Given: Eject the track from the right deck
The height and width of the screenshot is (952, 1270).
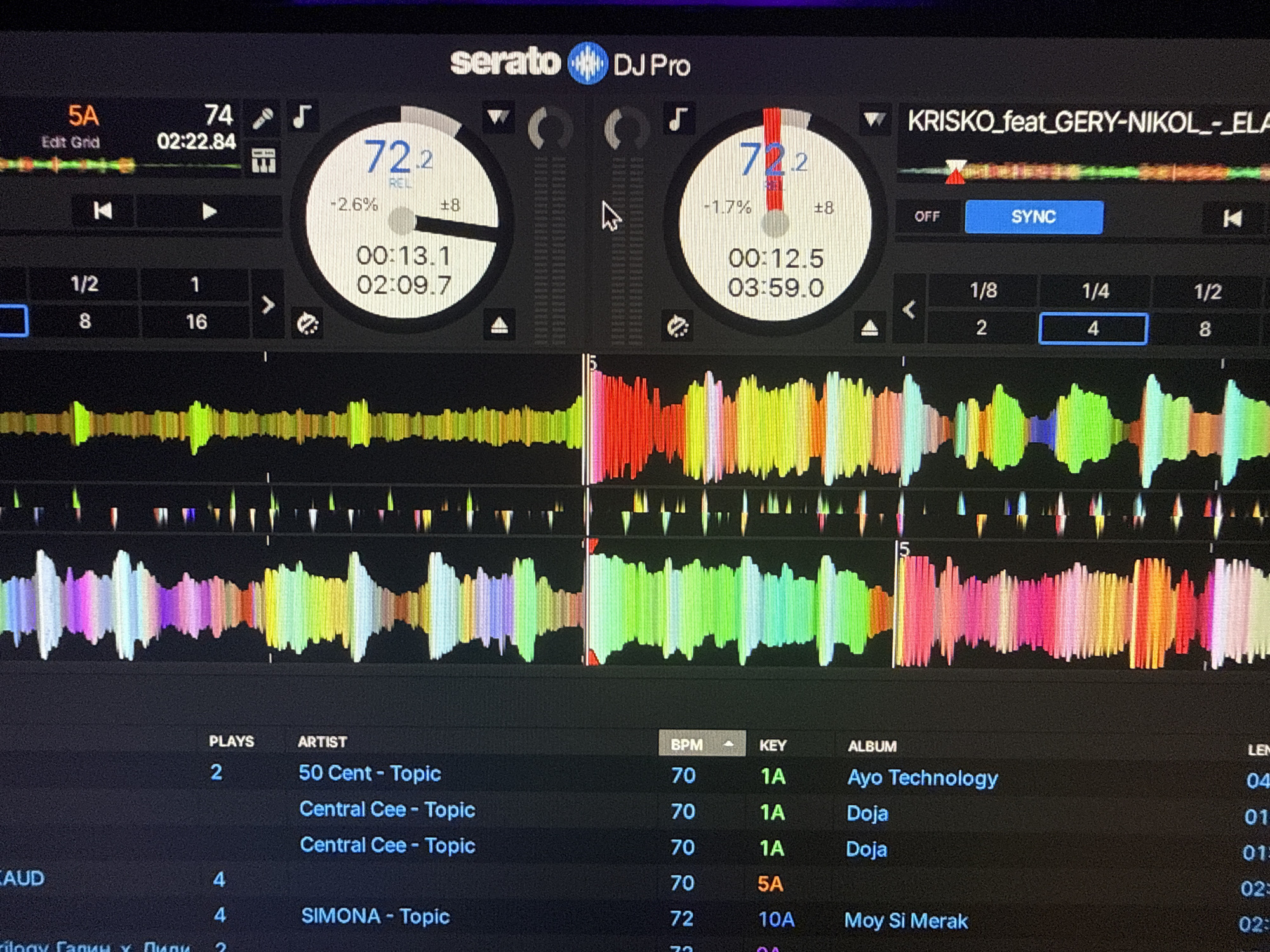Looking at the screenshot, I should click(x=869, y=327).
